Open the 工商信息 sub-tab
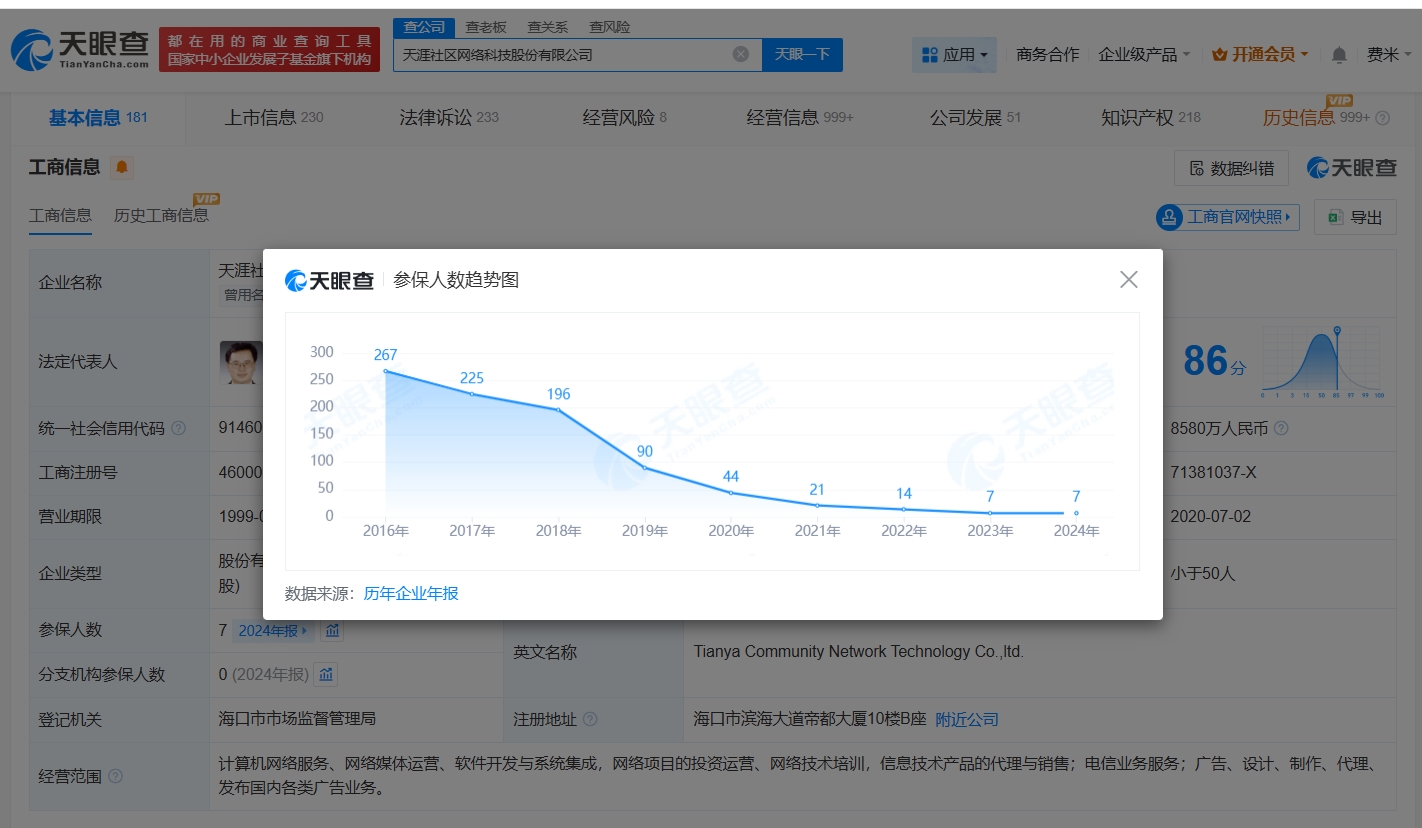This screenshot has width=1422, height=828. tap(60, 215)
